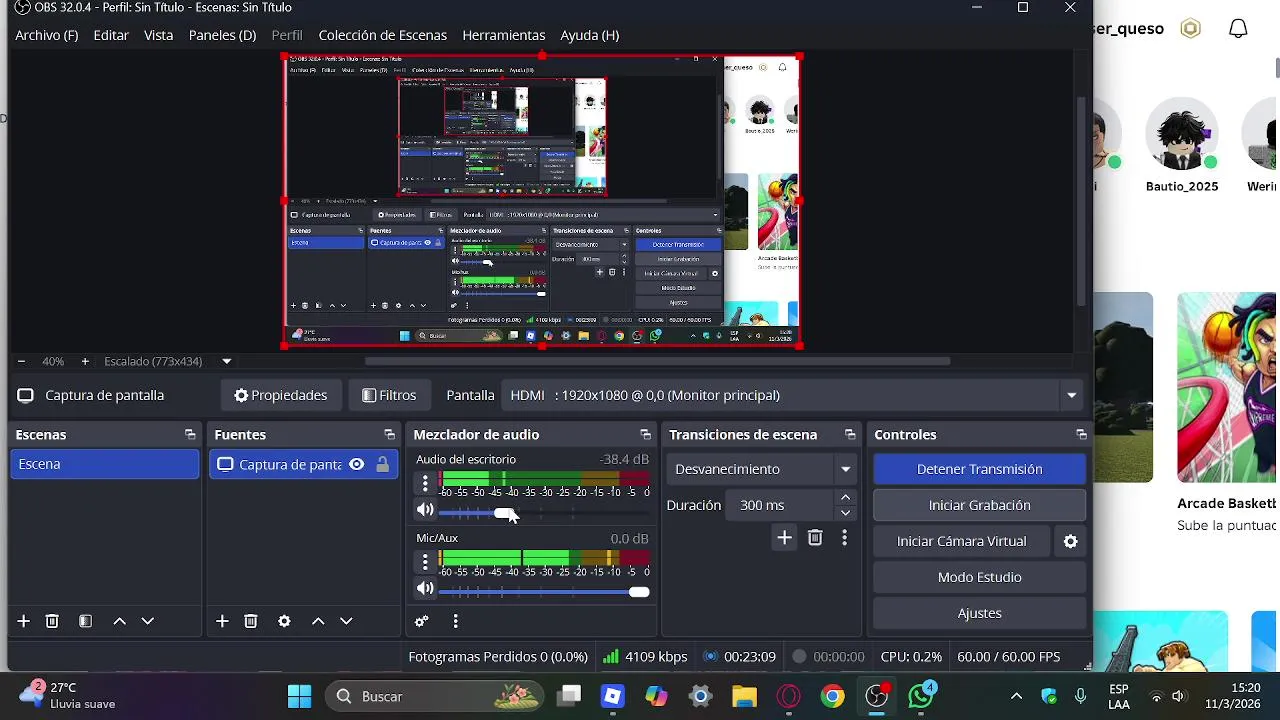This screenshot has height=720, width=1280.
Task: Open Ayuda (H) menu
Action: [x=589, y=35]
